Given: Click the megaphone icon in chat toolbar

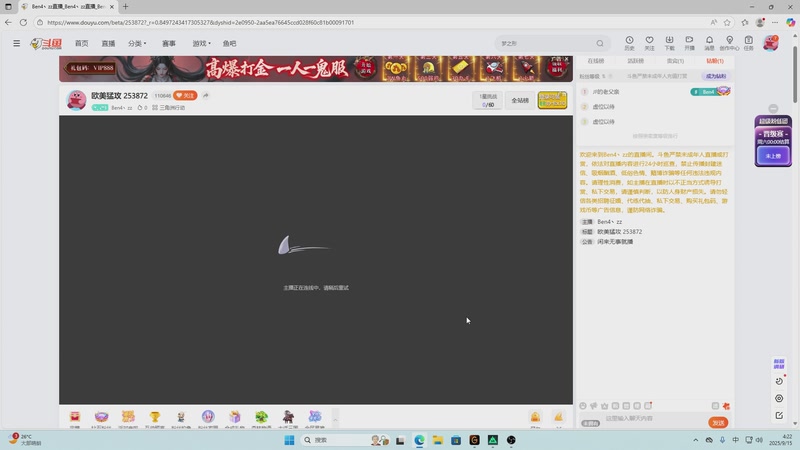Looking at the screenshot, I should (593, 406).
